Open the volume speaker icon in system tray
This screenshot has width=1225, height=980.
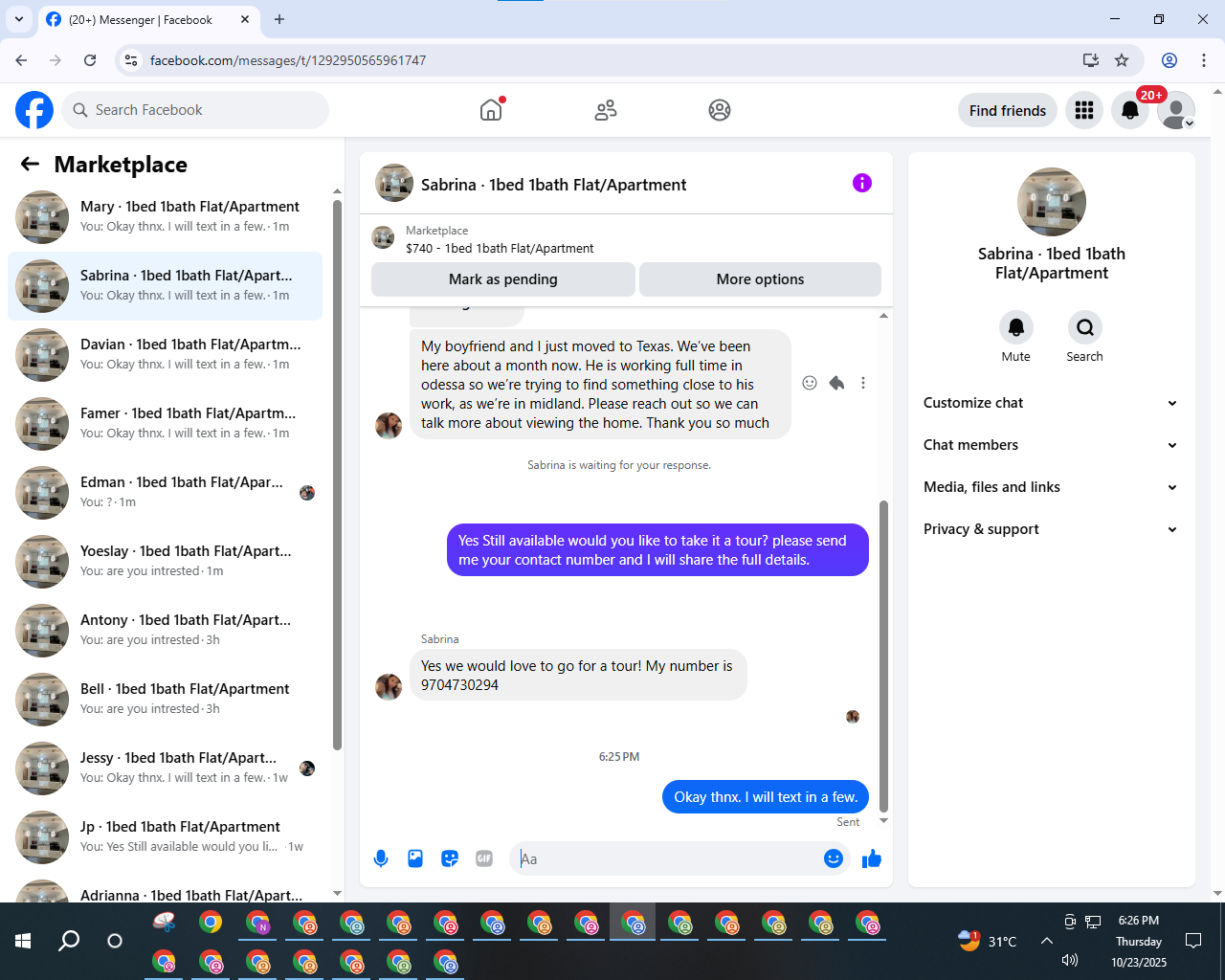(1070, 960)
